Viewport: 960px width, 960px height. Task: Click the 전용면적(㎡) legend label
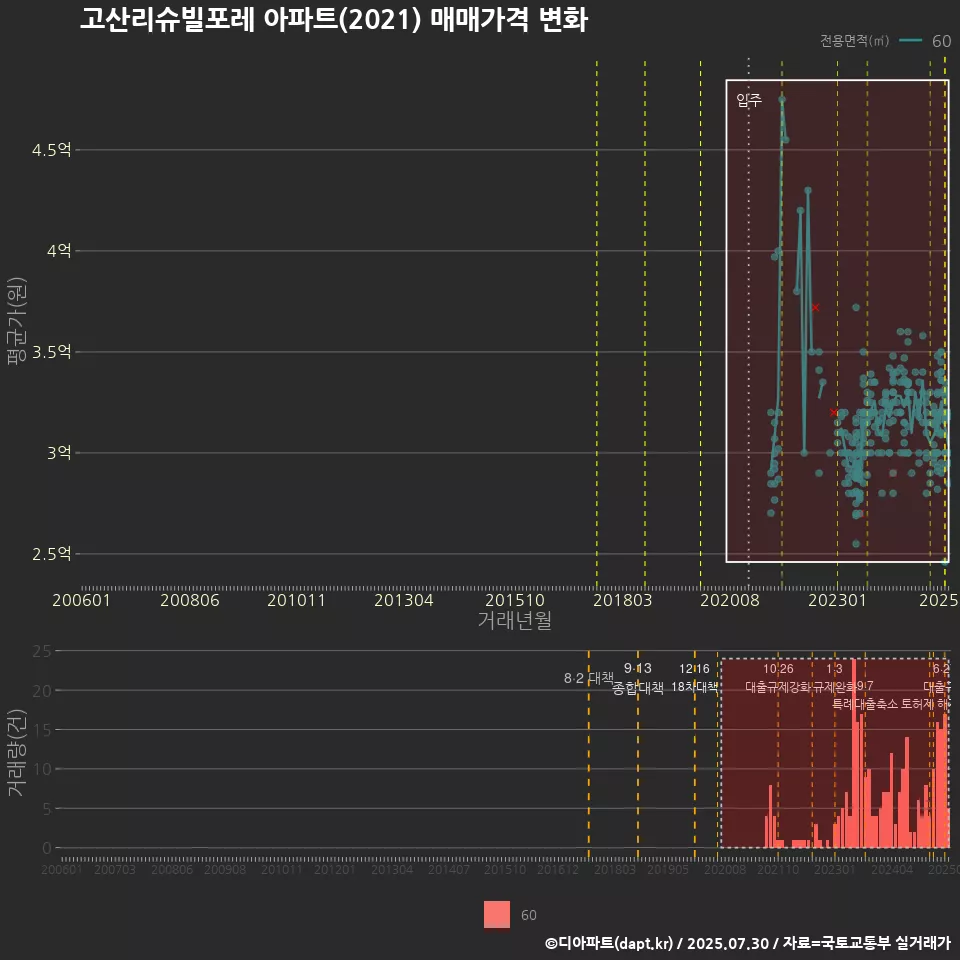[854, 41]
